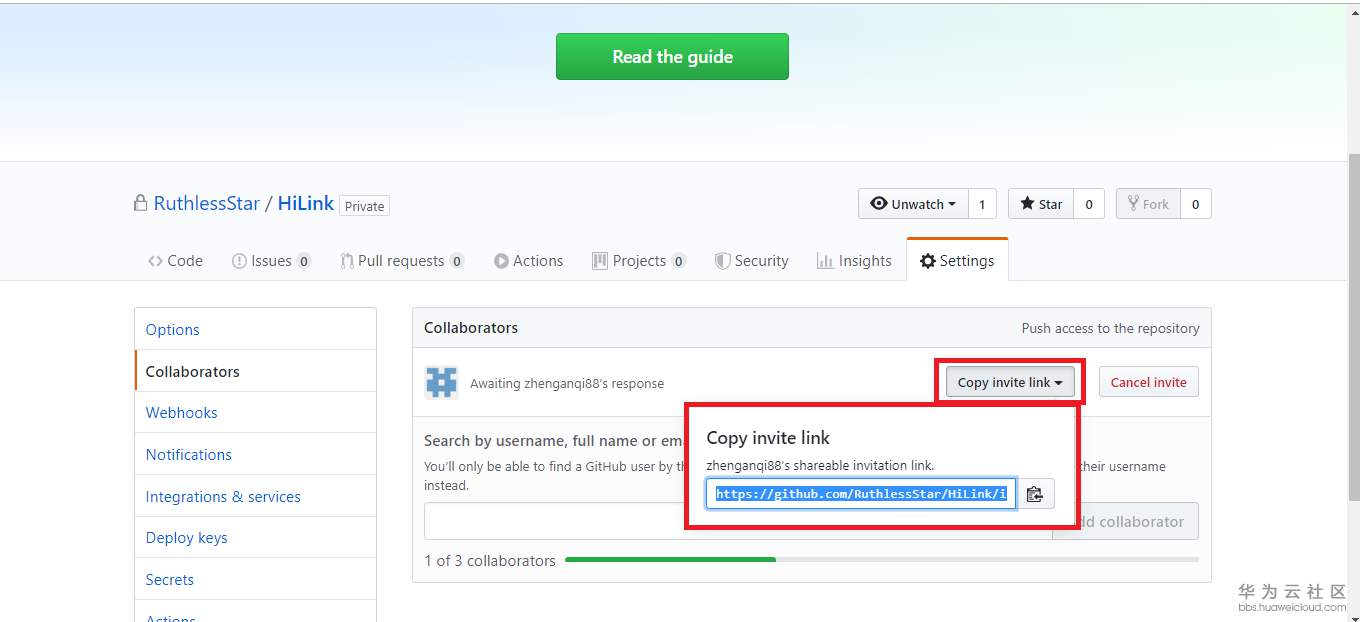Click the clipboard copy icon
Screen dimensions: 1360x622
pos(1035,494)
